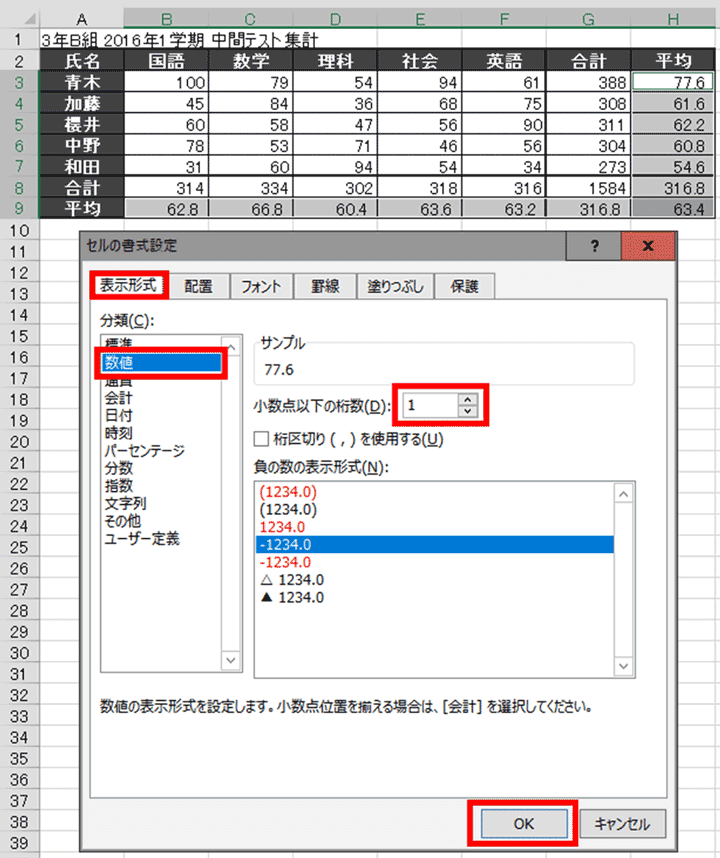Screen dimensions: 720x858
Task: Click negative format list scroll up arrow
Action: coord(624,494)
